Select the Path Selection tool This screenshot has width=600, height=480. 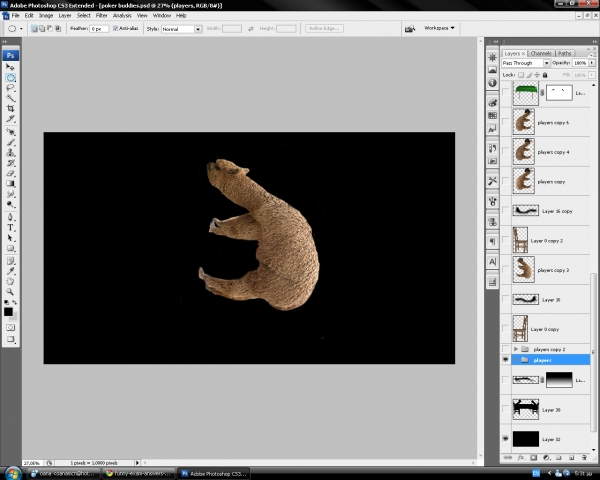[x=10, y=238]
